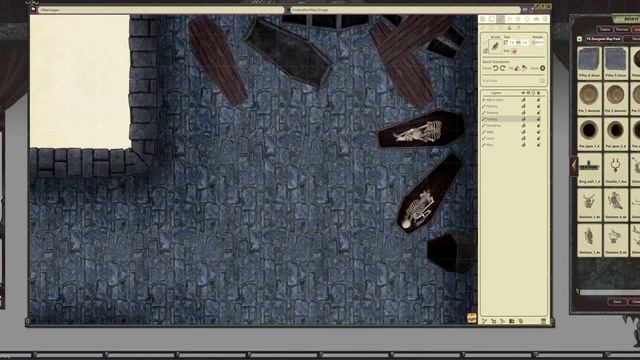Toggle visibility of the Floor layer

523,145
